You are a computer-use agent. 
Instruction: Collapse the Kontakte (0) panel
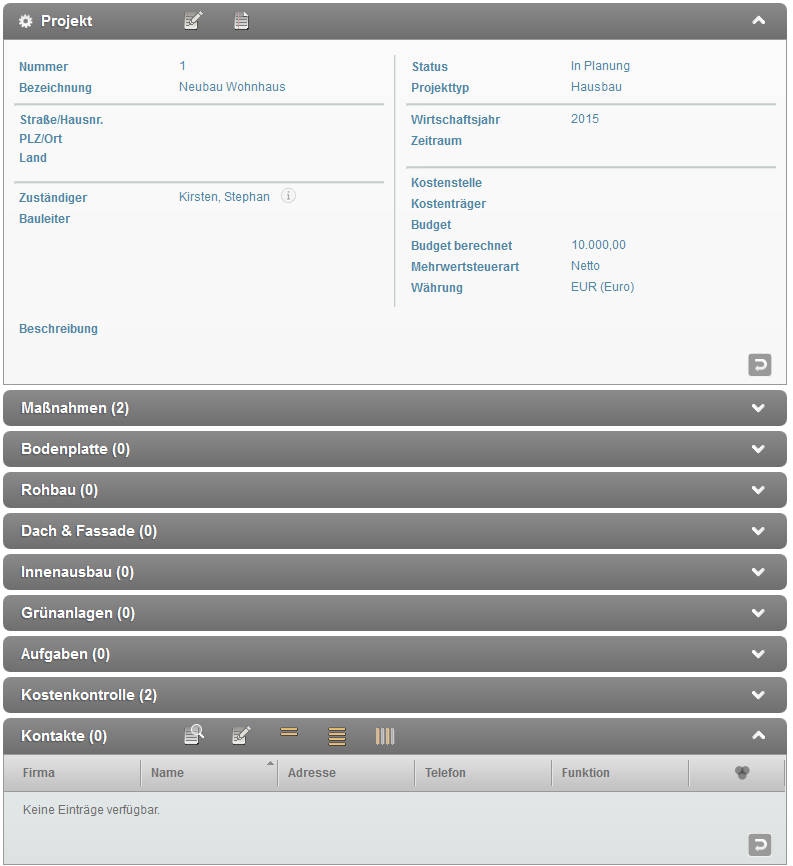[x=758, y=736]
